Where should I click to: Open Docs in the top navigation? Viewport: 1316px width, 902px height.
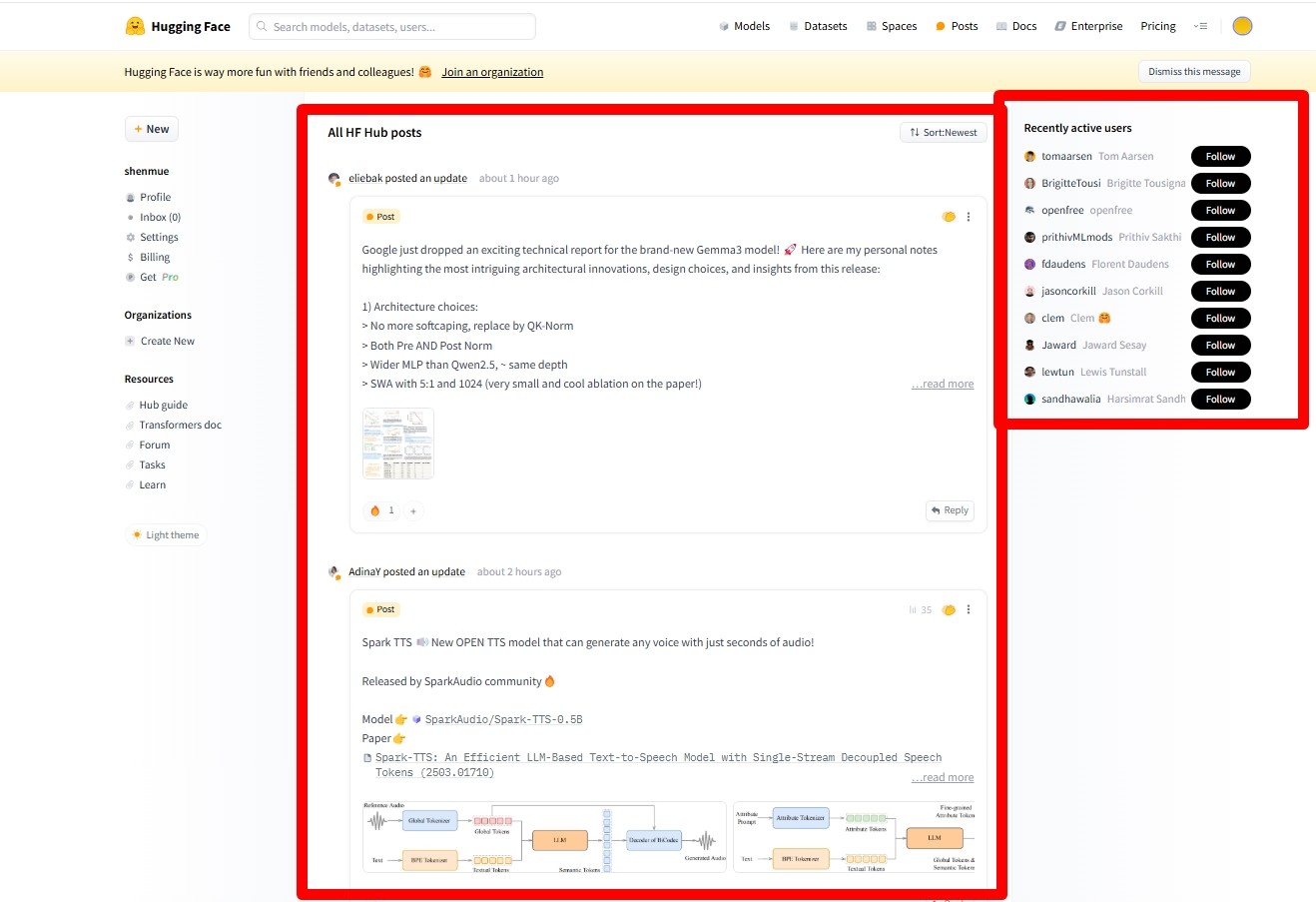1016,26
